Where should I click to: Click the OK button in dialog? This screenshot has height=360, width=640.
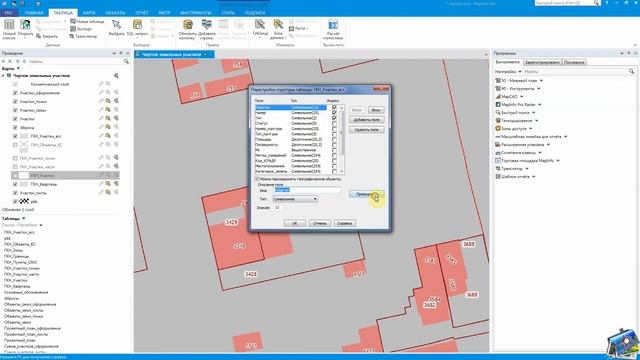point(295,223)
